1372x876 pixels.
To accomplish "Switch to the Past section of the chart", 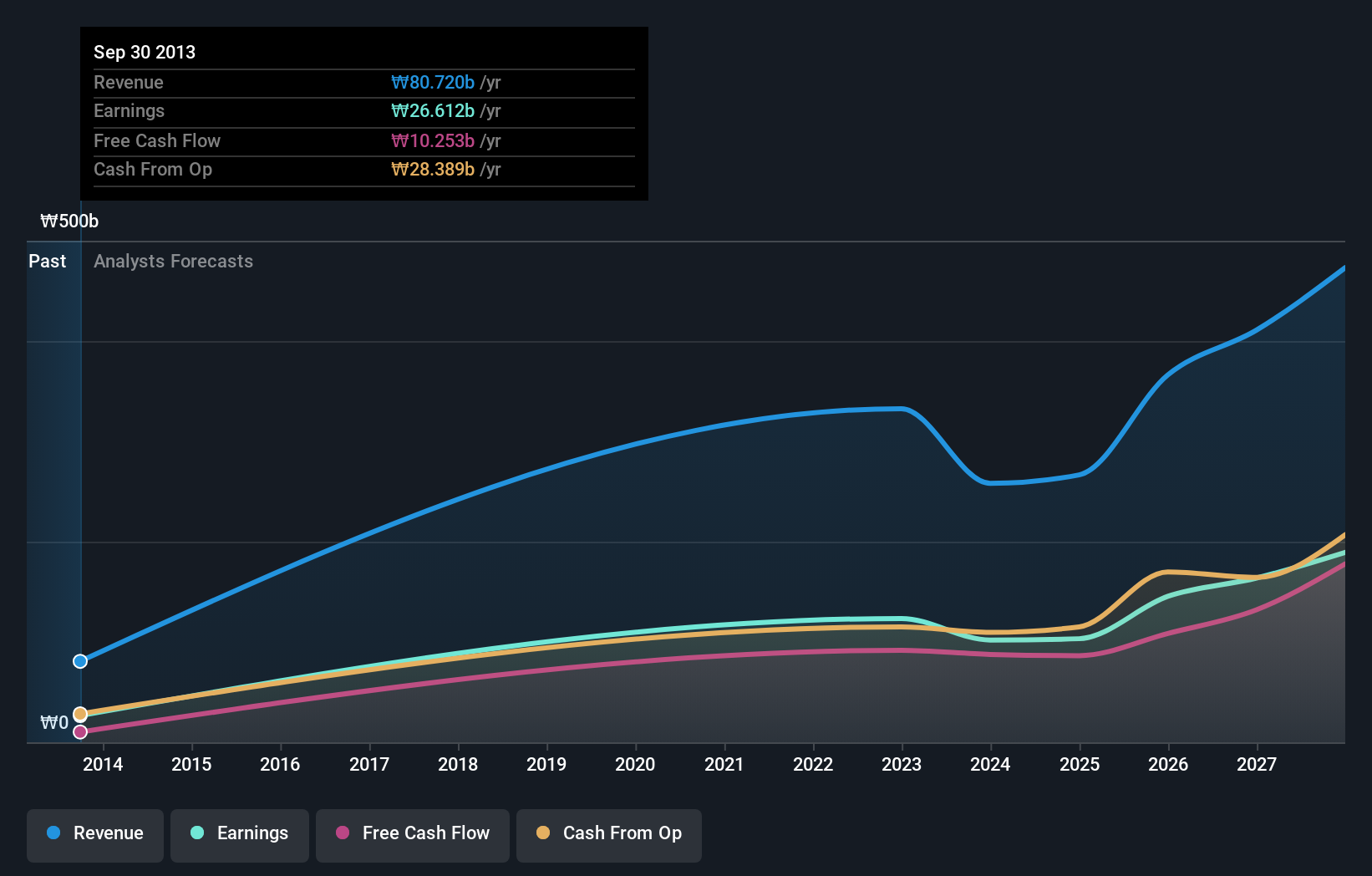I will tap(48, 261).
